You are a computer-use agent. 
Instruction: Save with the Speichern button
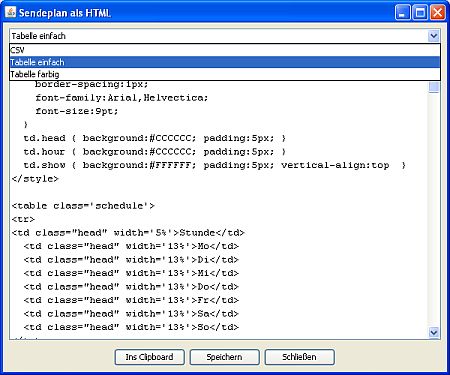coord(224,357)
